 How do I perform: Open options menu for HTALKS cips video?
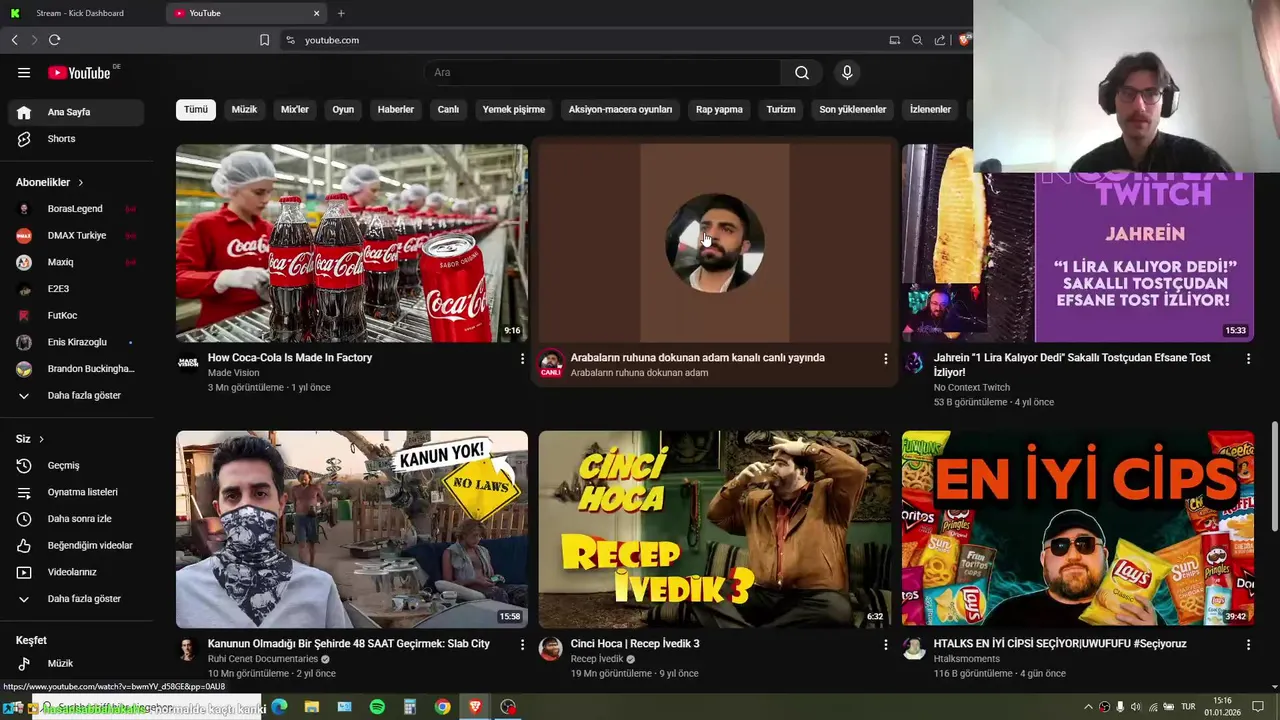(x=1248, y=645)
